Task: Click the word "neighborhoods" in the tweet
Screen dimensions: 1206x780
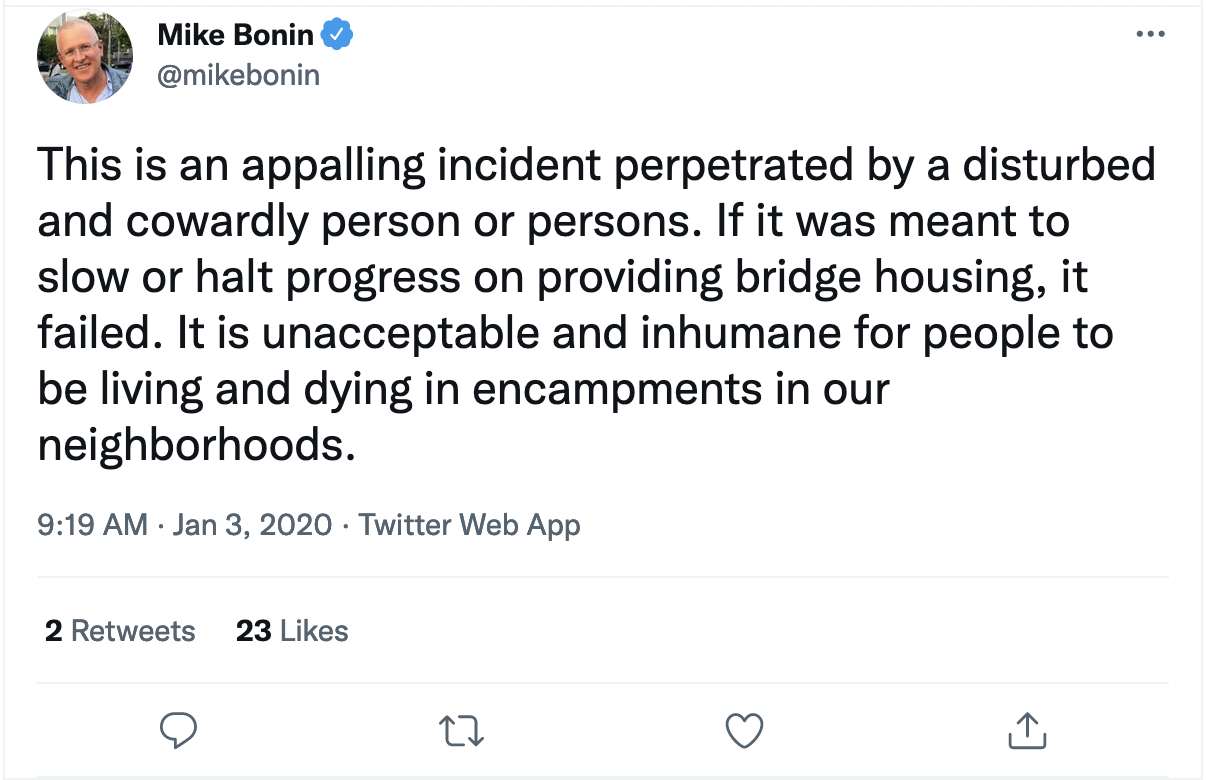Action: [x=195, y=445]
